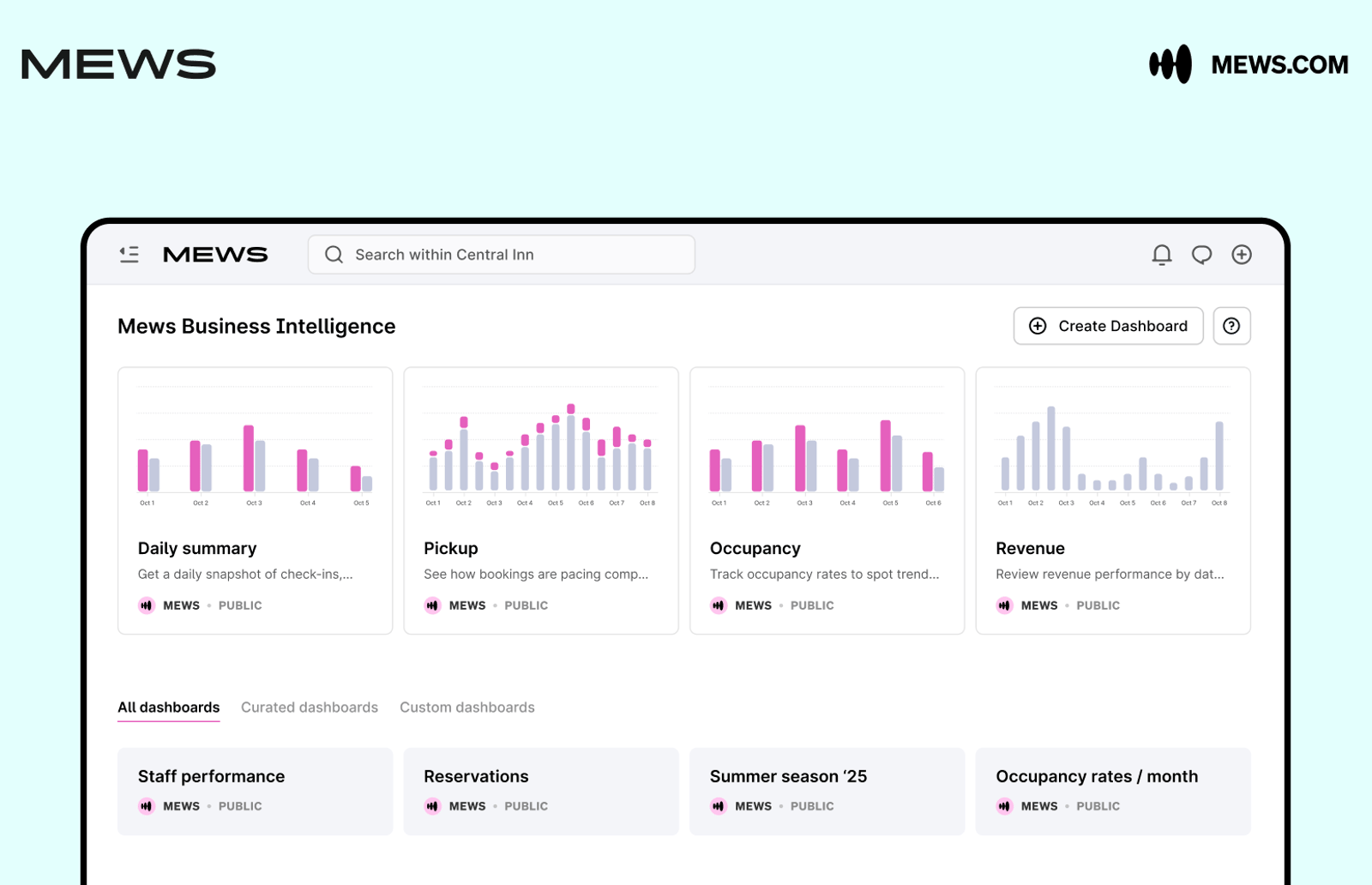This screenshot has height=885, width=1372.
Task: Open the Occupancy chart thumbnail
Action: [827, 447]
